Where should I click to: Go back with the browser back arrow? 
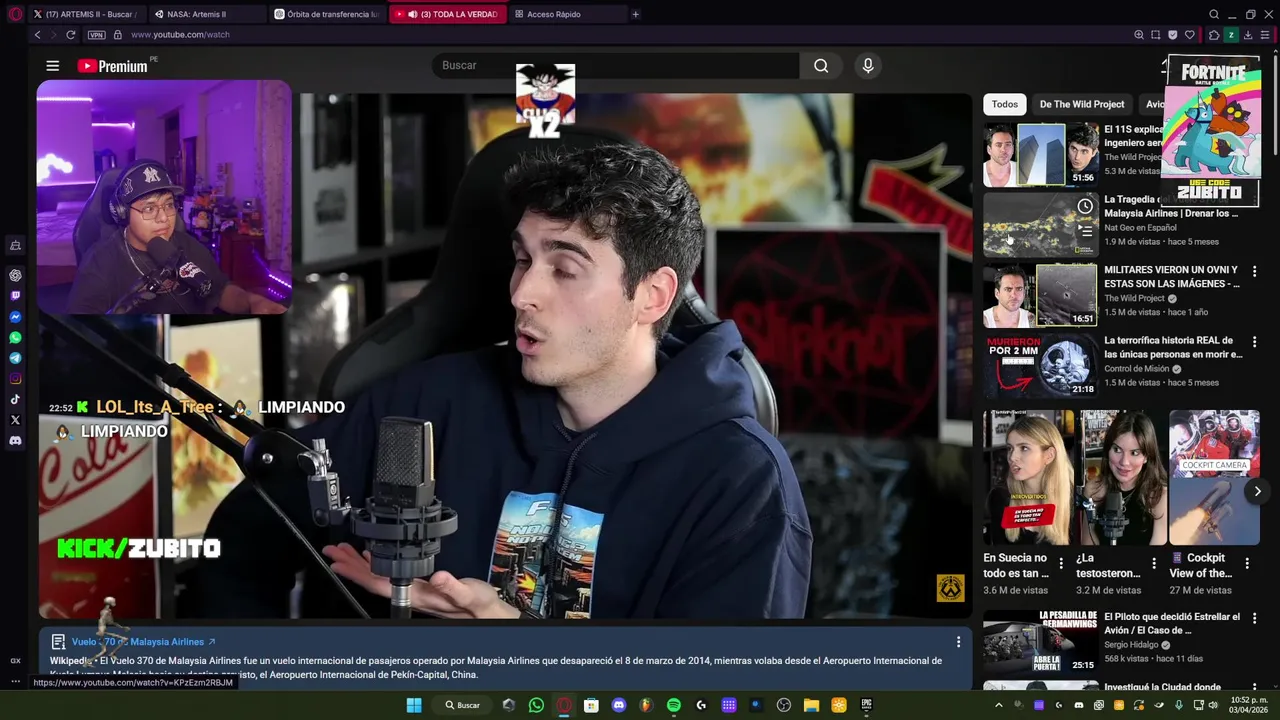pos(37,35)
